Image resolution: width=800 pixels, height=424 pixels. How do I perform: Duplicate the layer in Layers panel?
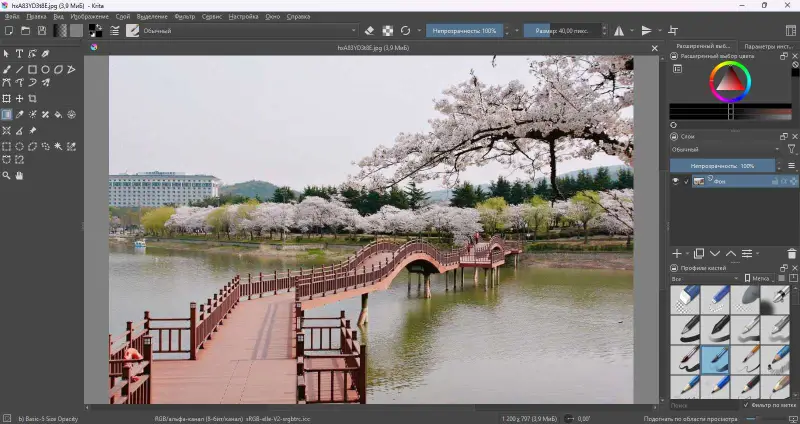(699, 254)
